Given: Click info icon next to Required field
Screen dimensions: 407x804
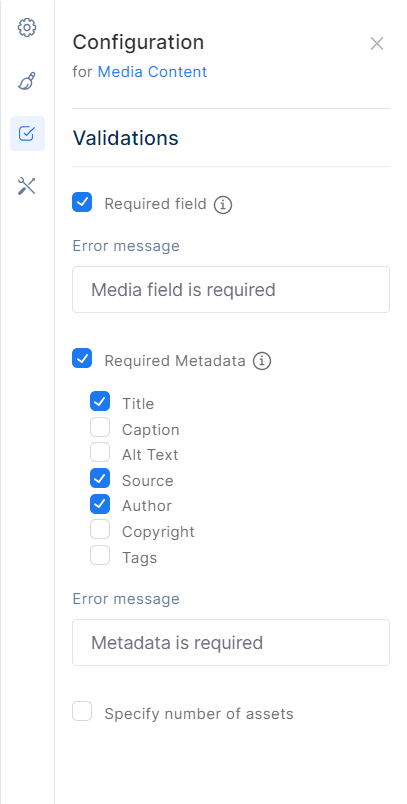Looking at the screenshot, I should (x=223, y=205).
